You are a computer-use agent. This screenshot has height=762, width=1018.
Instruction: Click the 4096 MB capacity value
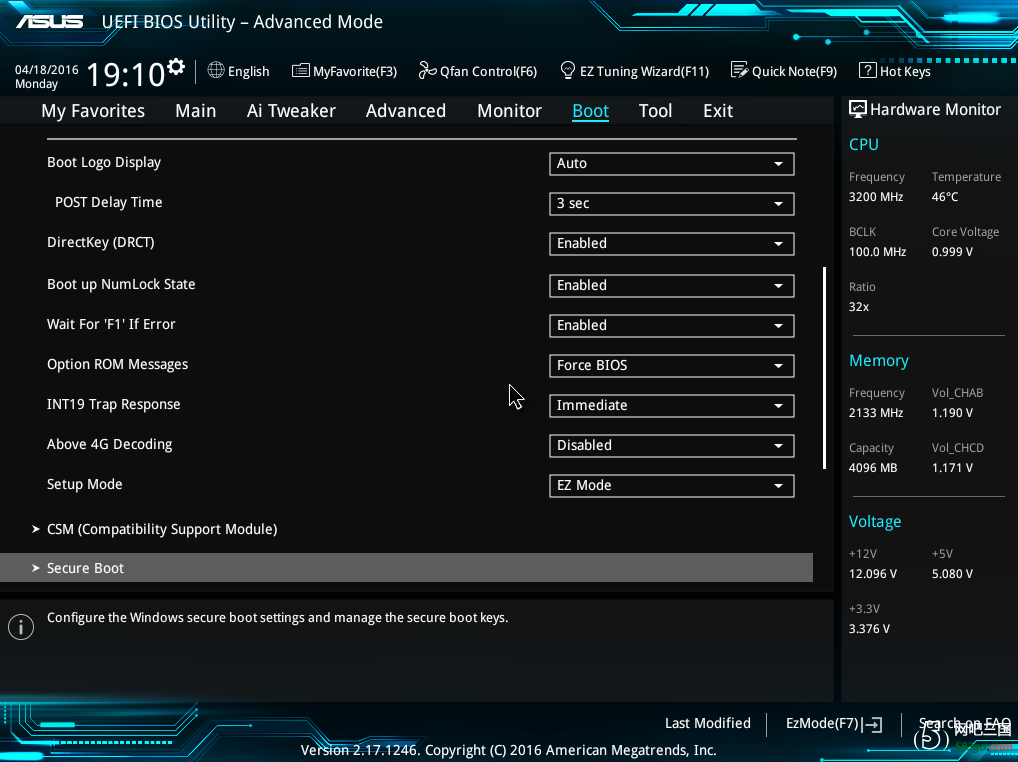click(873, 468)
